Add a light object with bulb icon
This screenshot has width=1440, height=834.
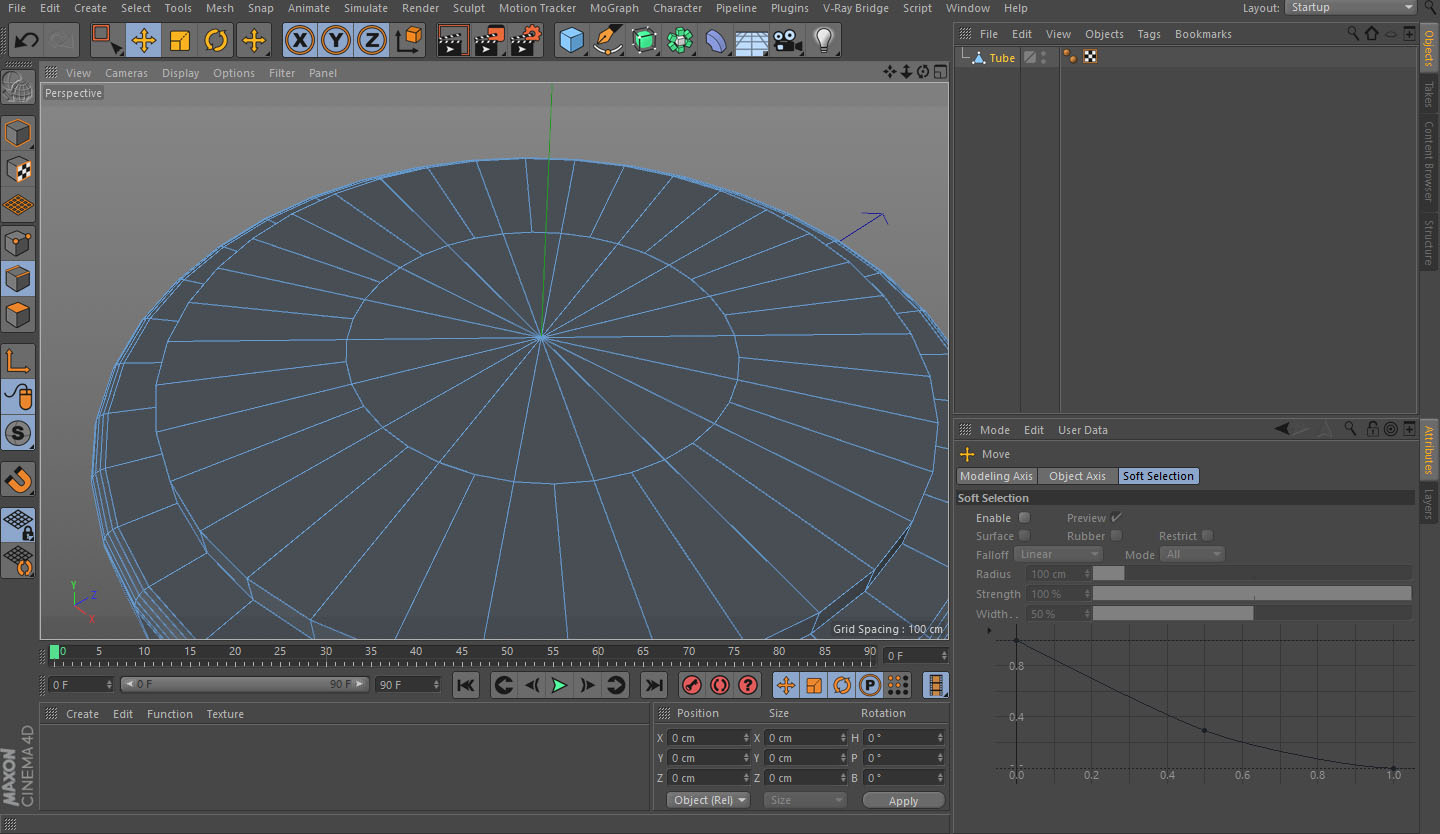coord(823,41)
